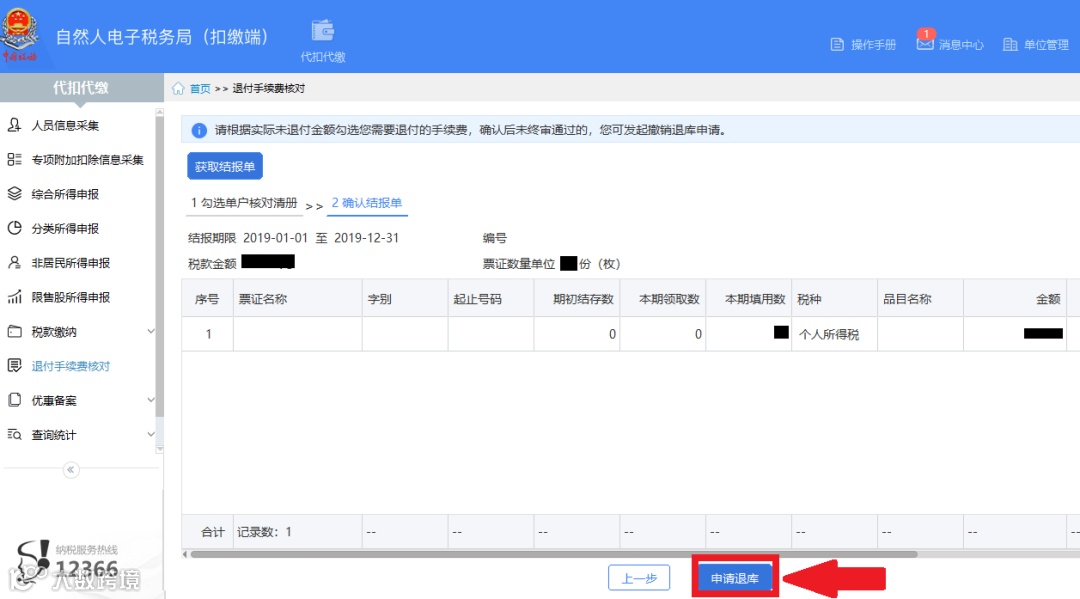
Task: Click the info icon in notice bar
Action: click(199, 130)
